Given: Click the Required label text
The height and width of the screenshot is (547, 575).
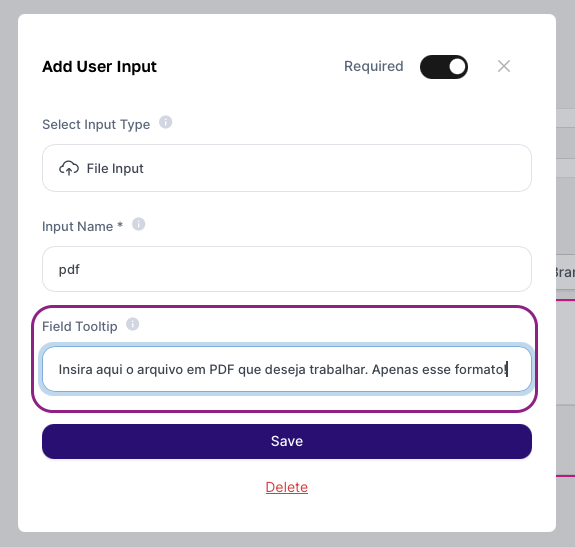Looking at the screenshot, I should pos(374,66).
